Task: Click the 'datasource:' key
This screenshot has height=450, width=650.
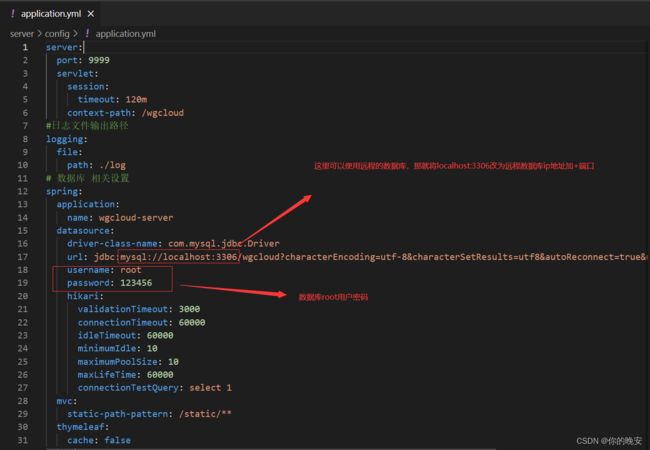Action: (85, 230)
